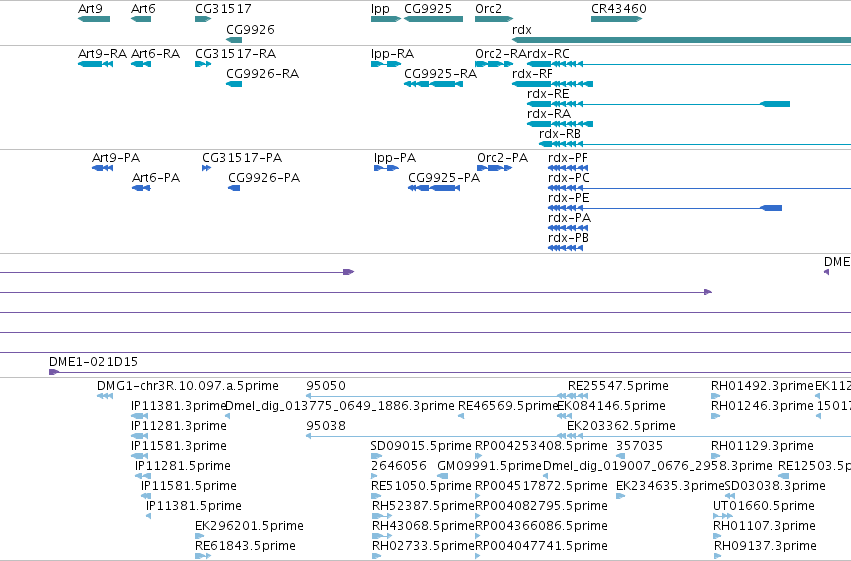This screenshot has width=851, height=561.
Task: Click the UT01660.5prime EST label
Action: pyautogui.click(x=764, y=506)
